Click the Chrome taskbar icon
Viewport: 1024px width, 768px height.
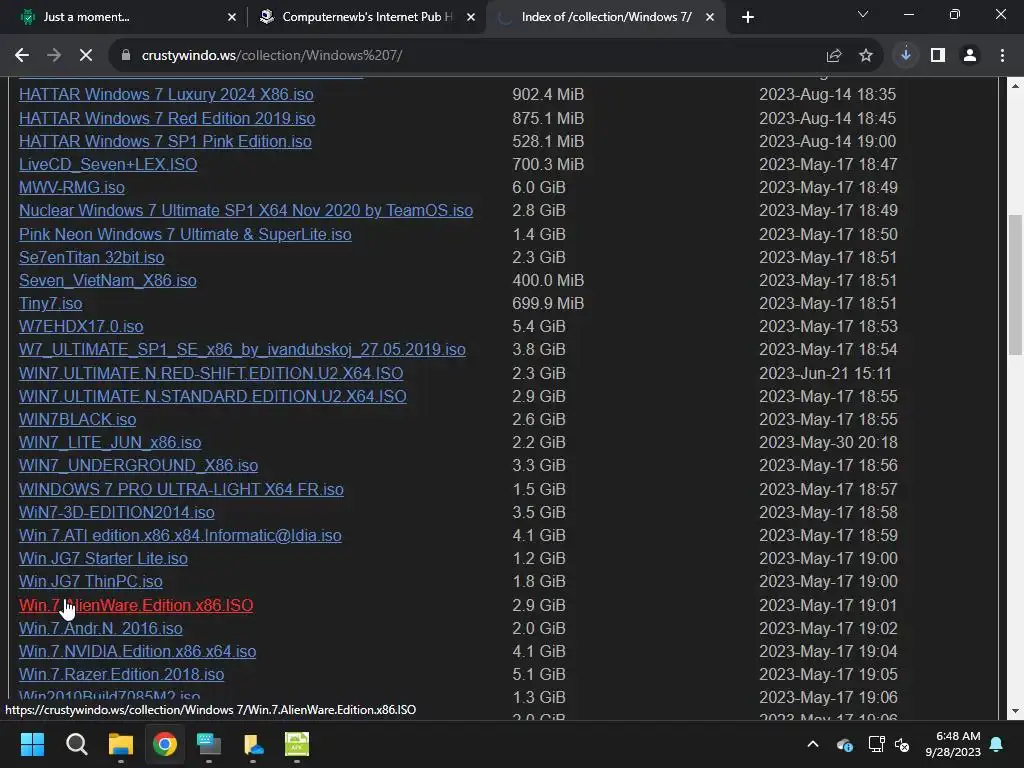tap(165, 744)
